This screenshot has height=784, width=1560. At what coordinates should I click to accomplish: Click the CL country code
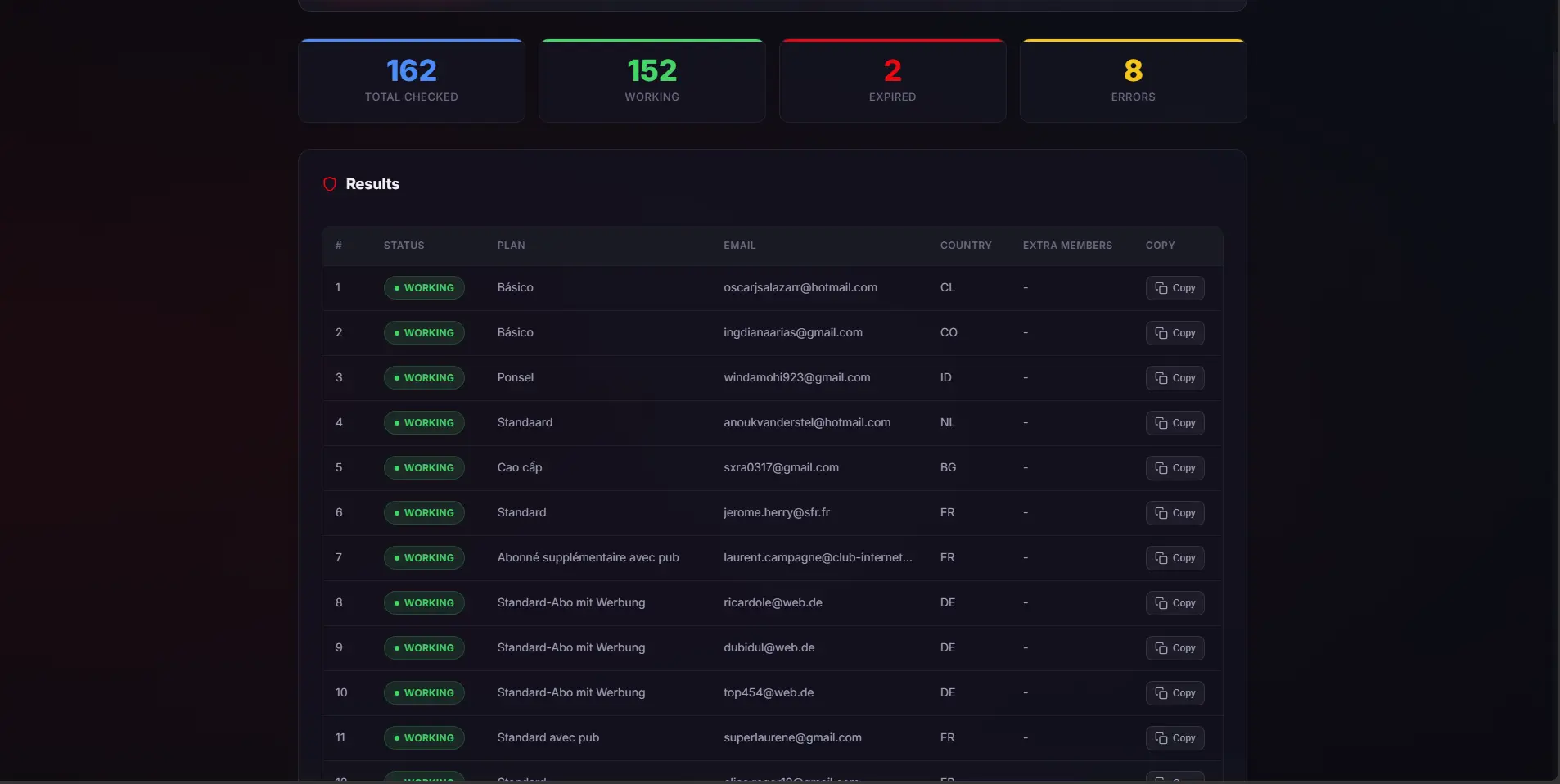948,287
